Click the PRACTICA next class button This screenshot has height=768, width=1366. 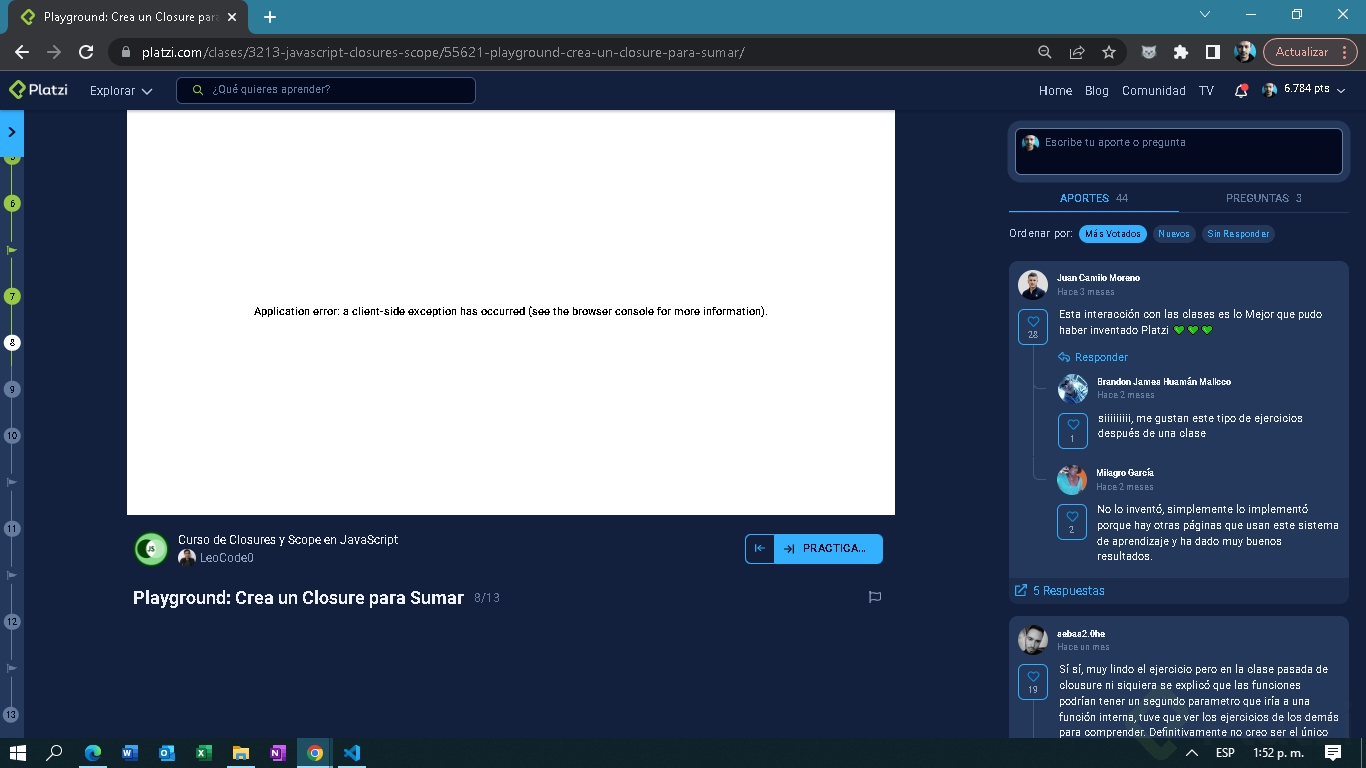(x=828, y=549)
